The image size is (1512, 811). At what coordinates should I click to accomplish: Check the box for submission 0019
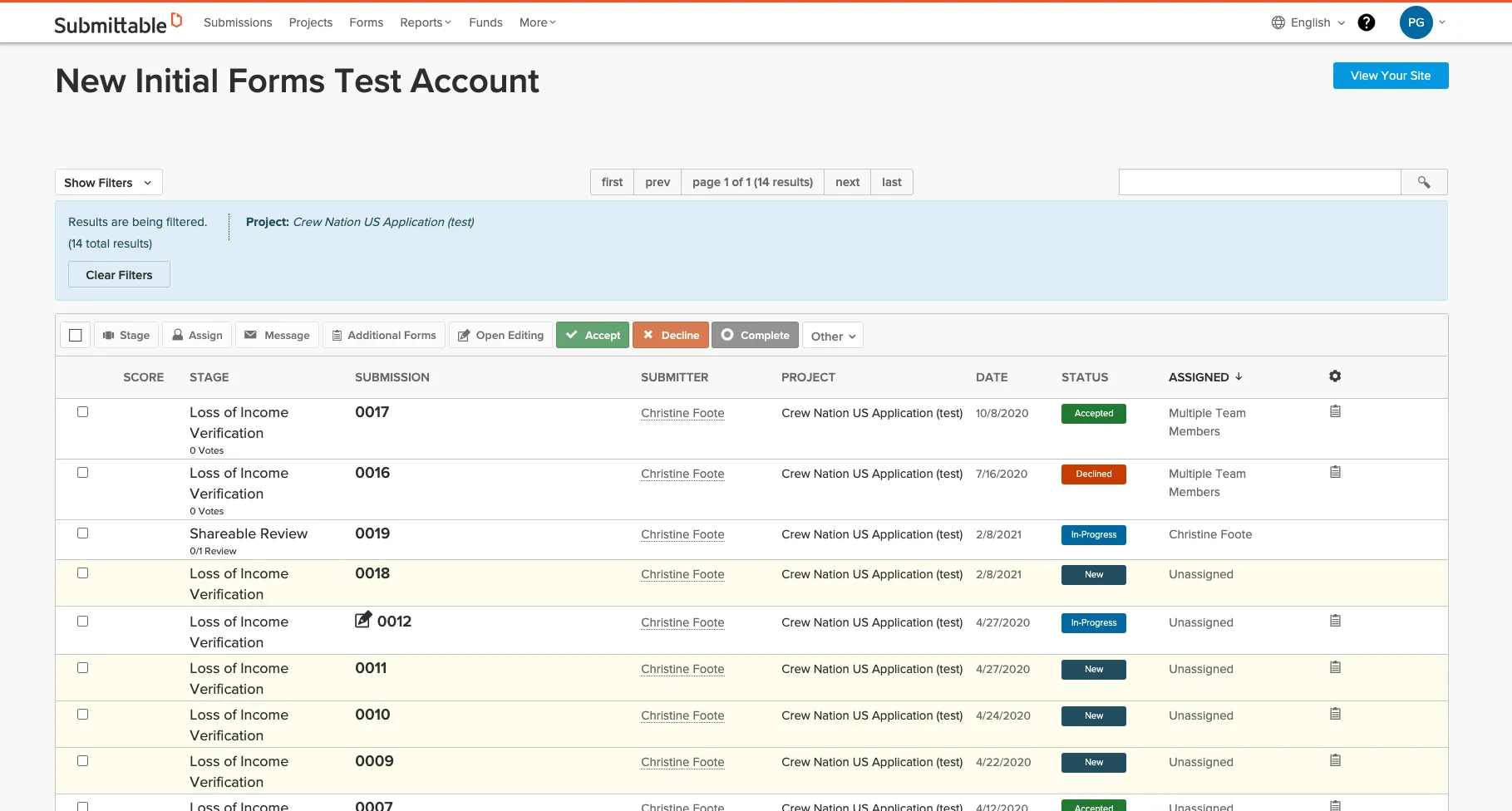(82, 533)
